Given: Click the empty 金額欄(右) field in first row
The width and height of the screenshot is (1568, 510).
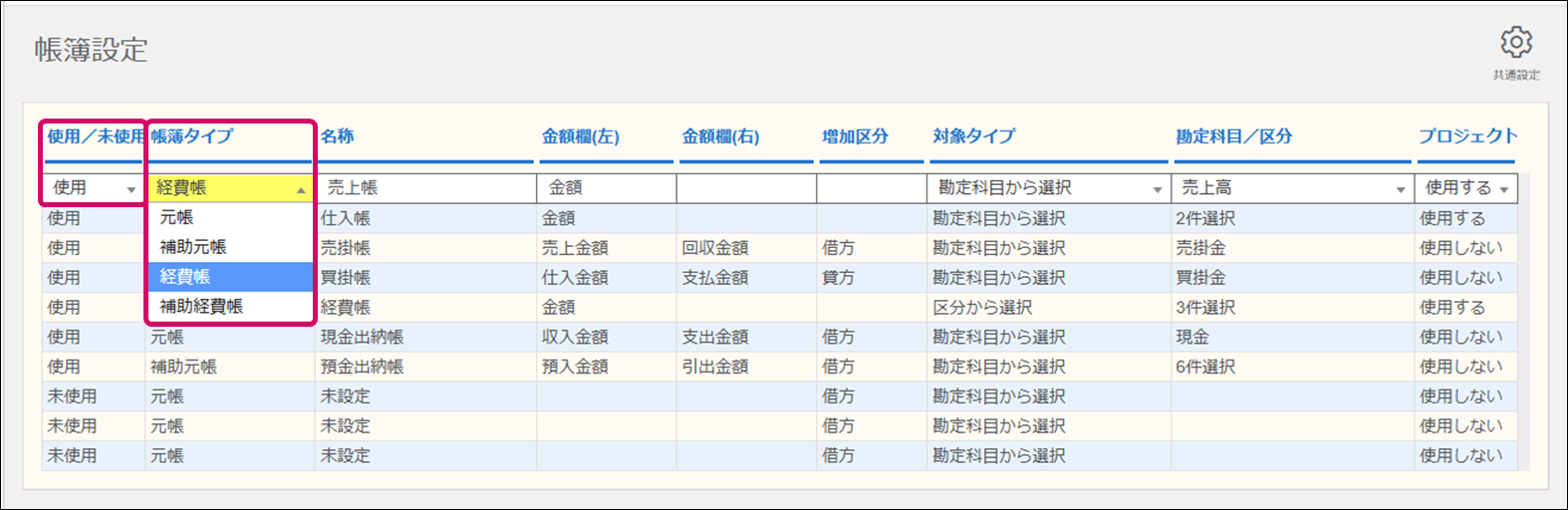Looking at the screenshot, I should pyautogui.click(x=745, y=187).
